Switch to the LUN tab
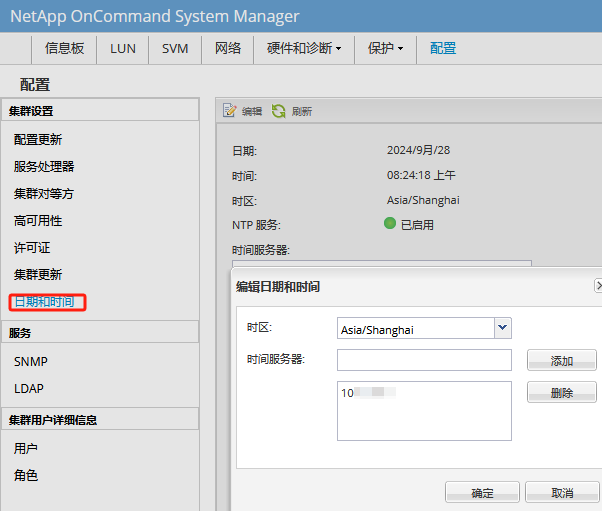 click(x=122, y=48)
